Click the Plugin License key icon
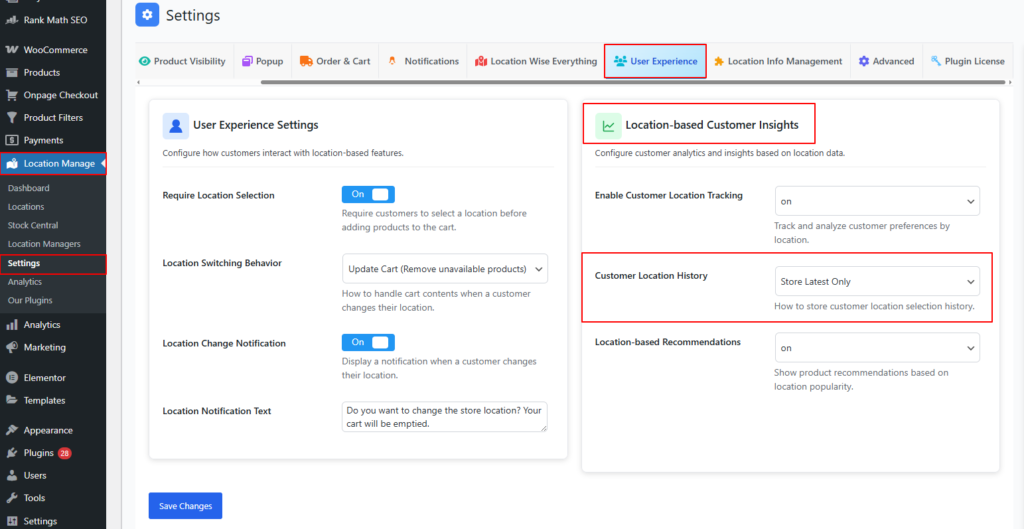Image resolution: width=1024 pixels, height=529 pixels. point(936,61)
